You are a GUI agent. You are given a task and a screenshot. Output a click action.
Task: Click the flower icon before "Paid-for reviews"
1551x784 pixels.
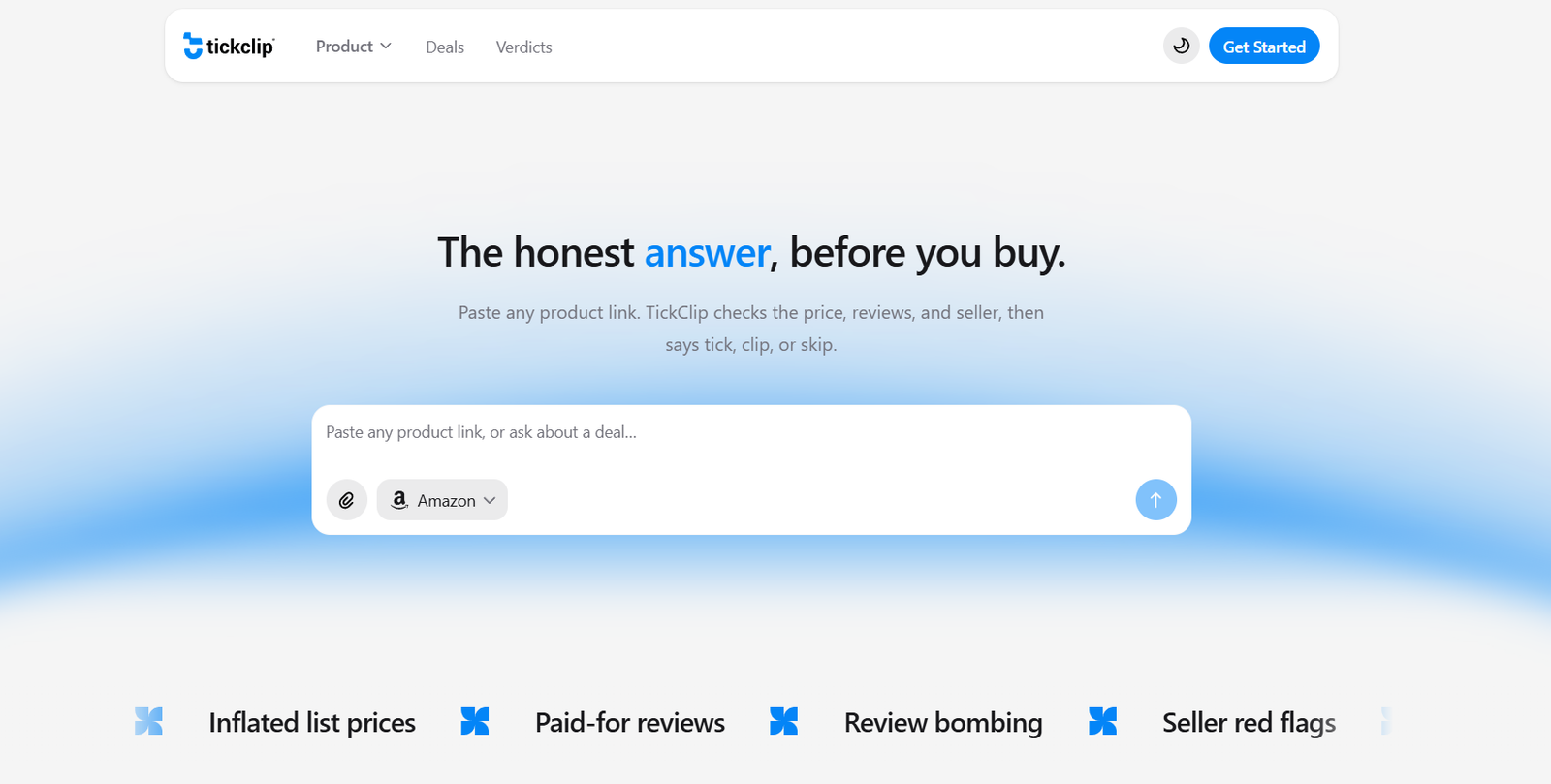coord(475,721)
